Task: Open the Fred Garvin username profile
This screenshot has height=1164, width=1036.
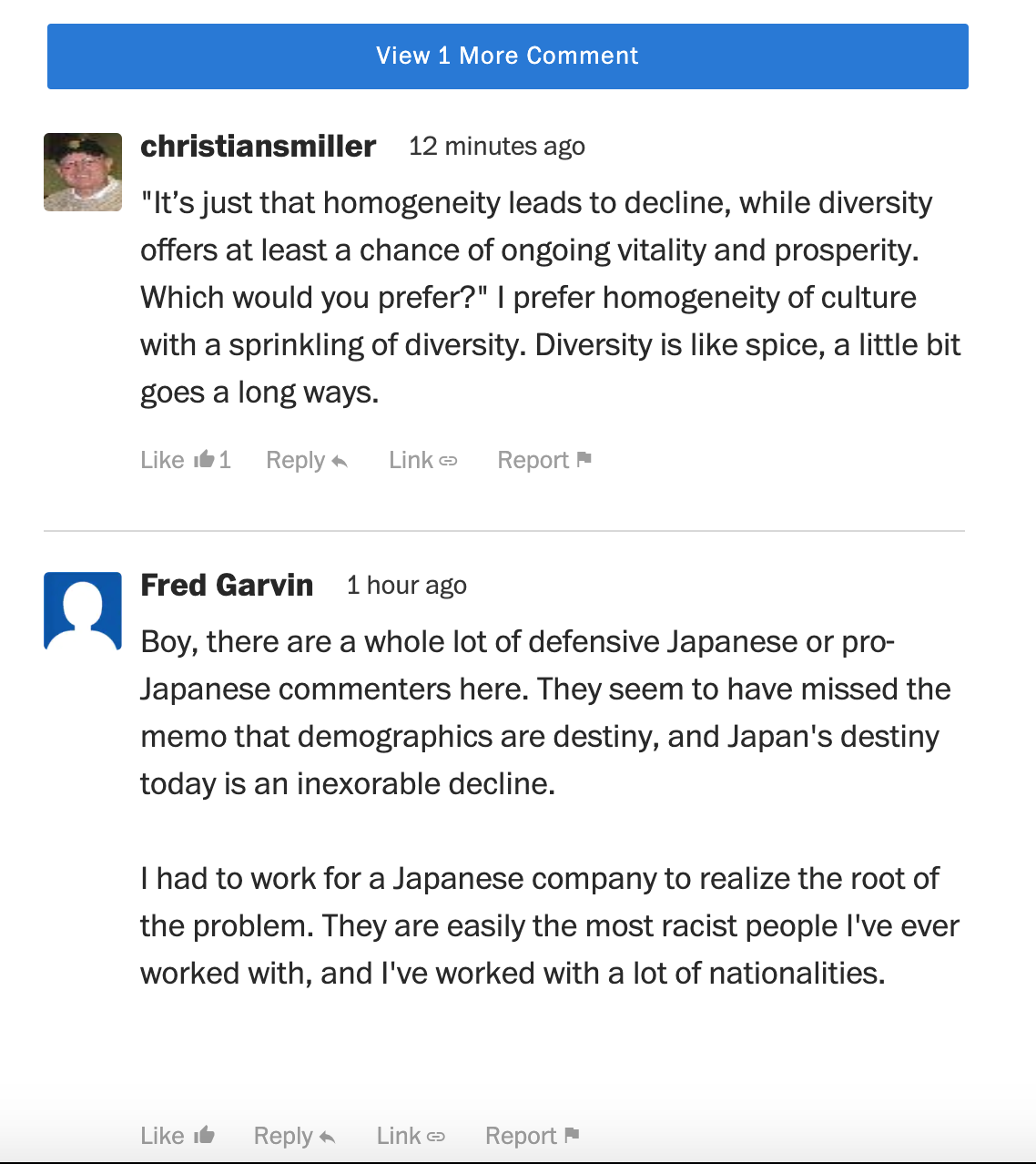Action: pos(227,585)
